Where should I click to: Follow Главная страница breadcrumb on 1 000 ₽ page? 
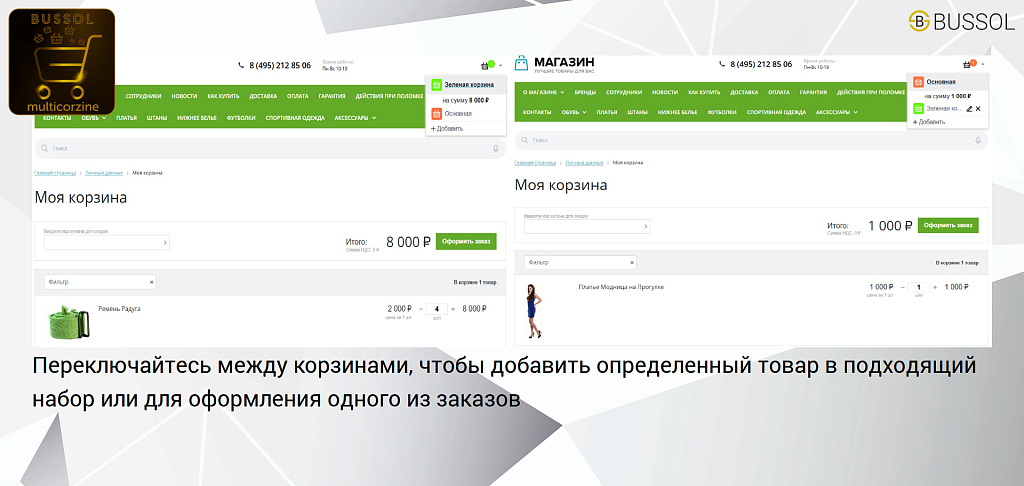(x=536, y=162)
